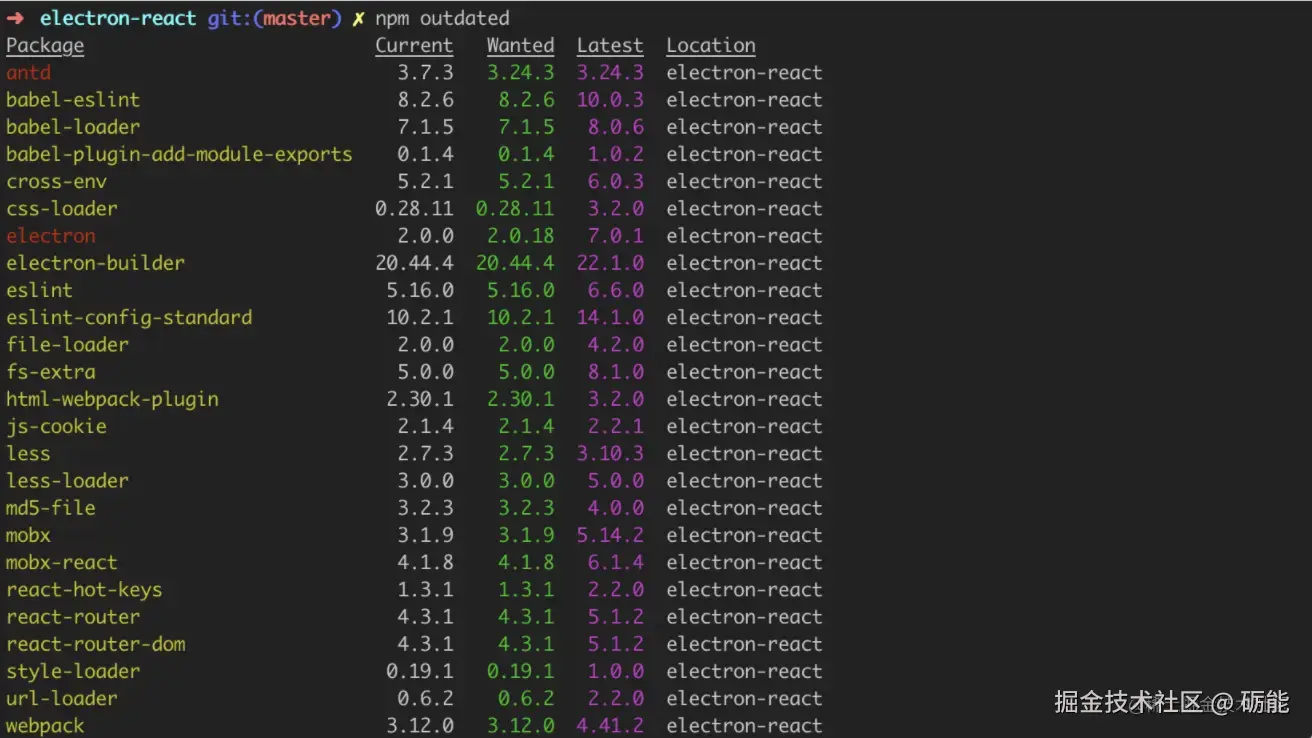This screenshot has width=1312, height=738.
Task: Click less latest version 3.10.3
Action: click(x=610, y=454)
